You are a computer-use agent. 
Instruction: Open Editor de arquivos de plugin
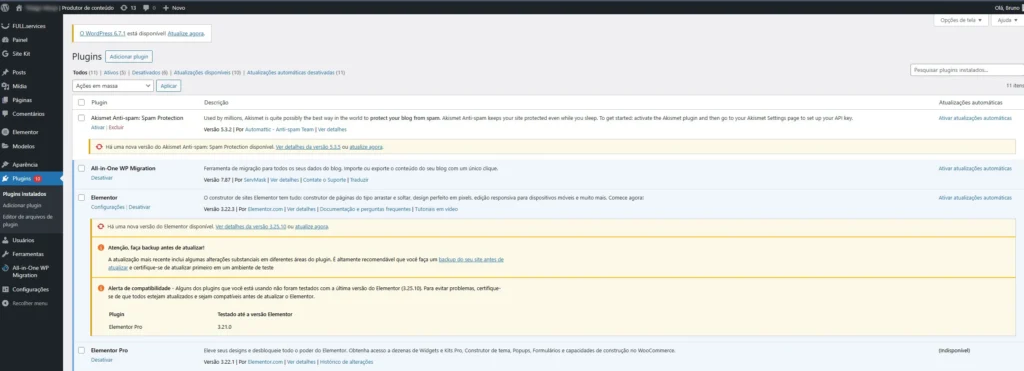pos(27,220)
